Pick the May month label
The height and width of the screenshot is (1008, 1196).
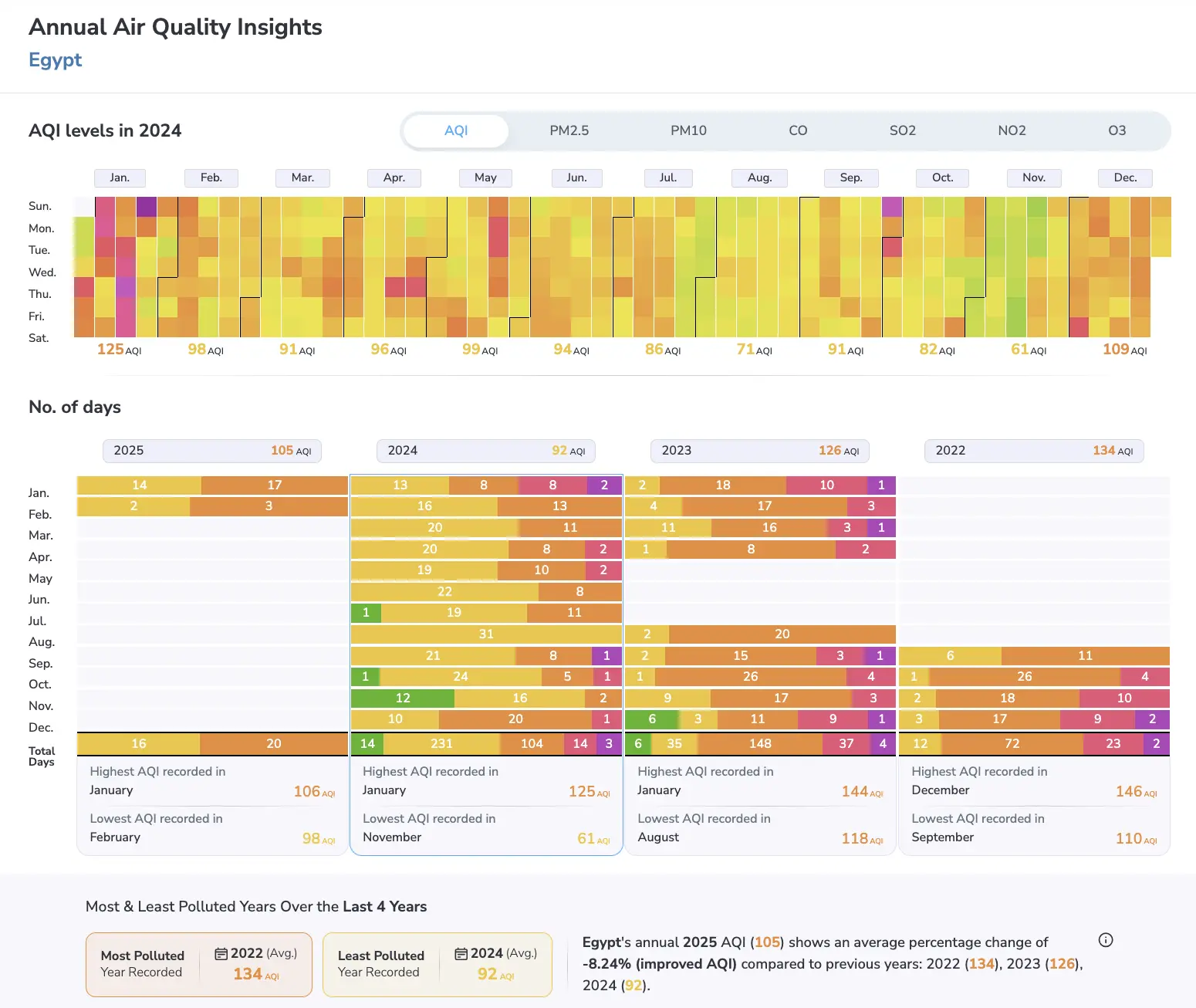(x=485, y=178)
